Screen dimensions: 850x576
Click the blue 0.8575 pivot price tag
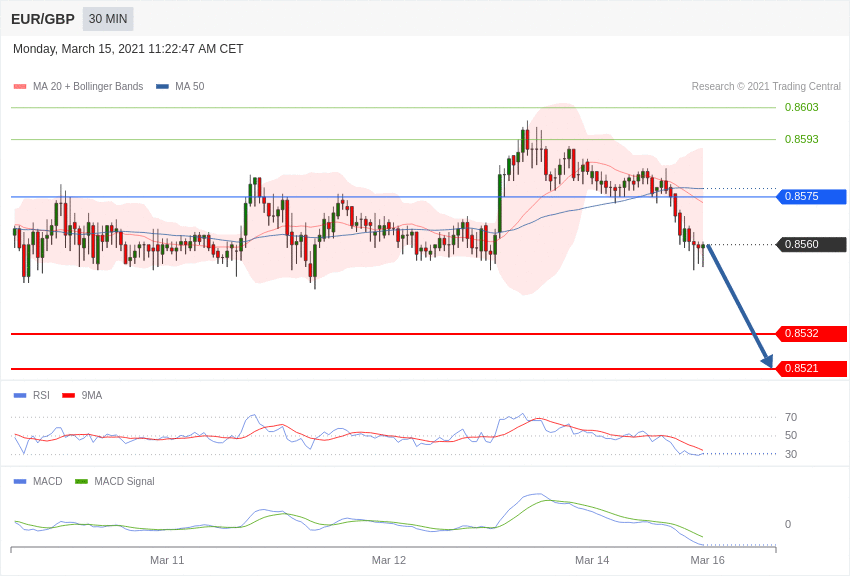coord(812,196)
